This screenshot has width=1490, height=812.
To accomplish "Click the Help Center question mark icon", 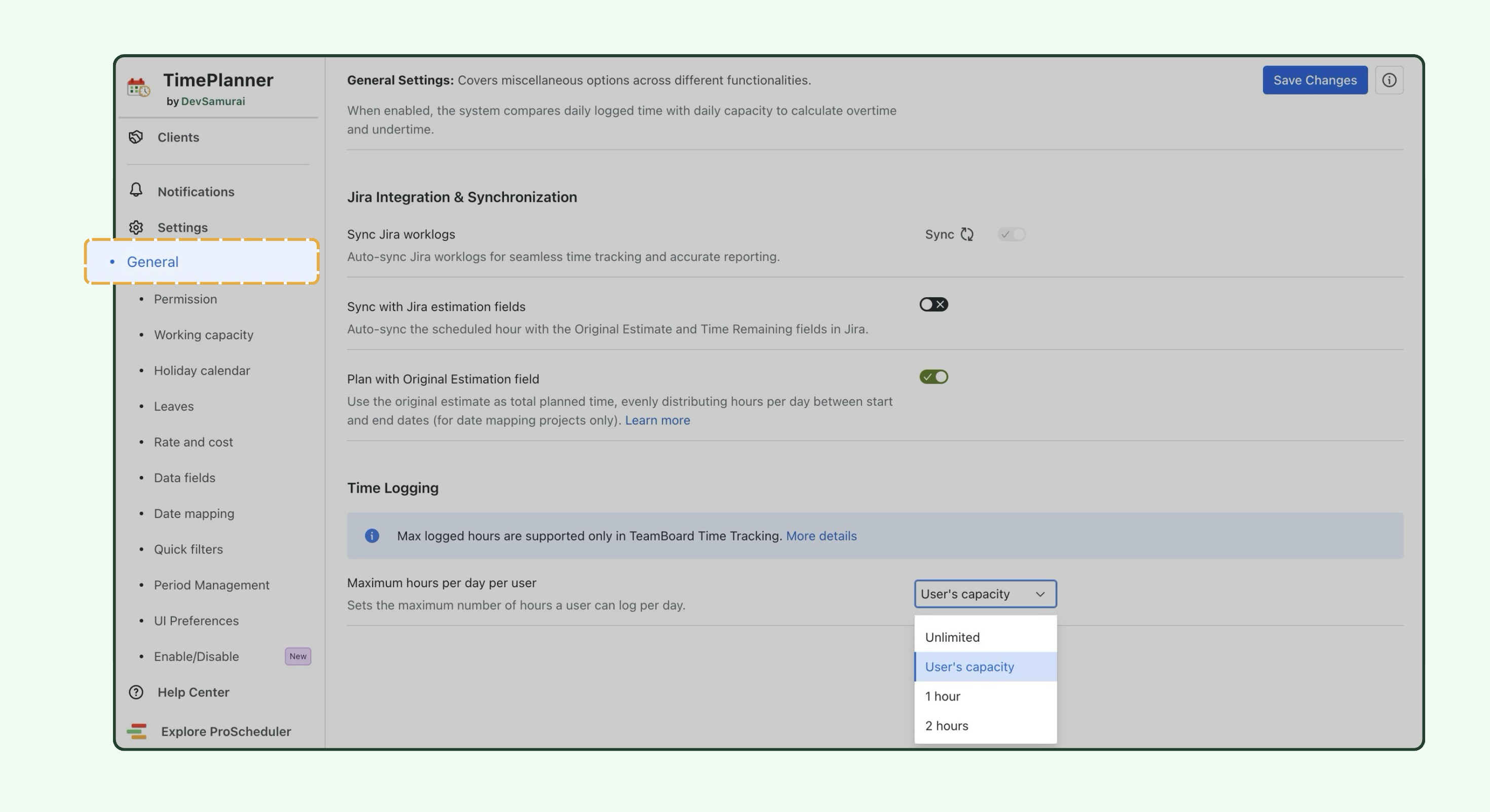I will tap(136, 692).
